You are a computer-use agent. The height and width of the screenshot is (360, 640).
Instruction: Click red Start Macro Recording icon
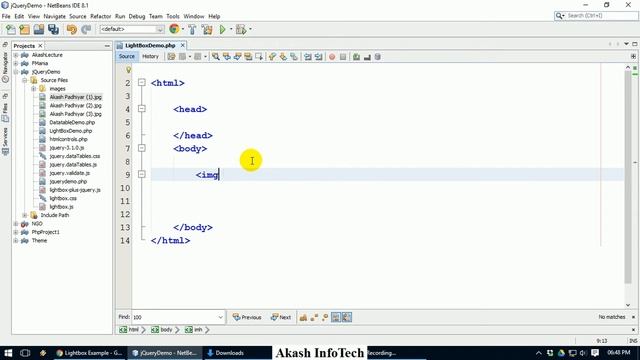332,57
